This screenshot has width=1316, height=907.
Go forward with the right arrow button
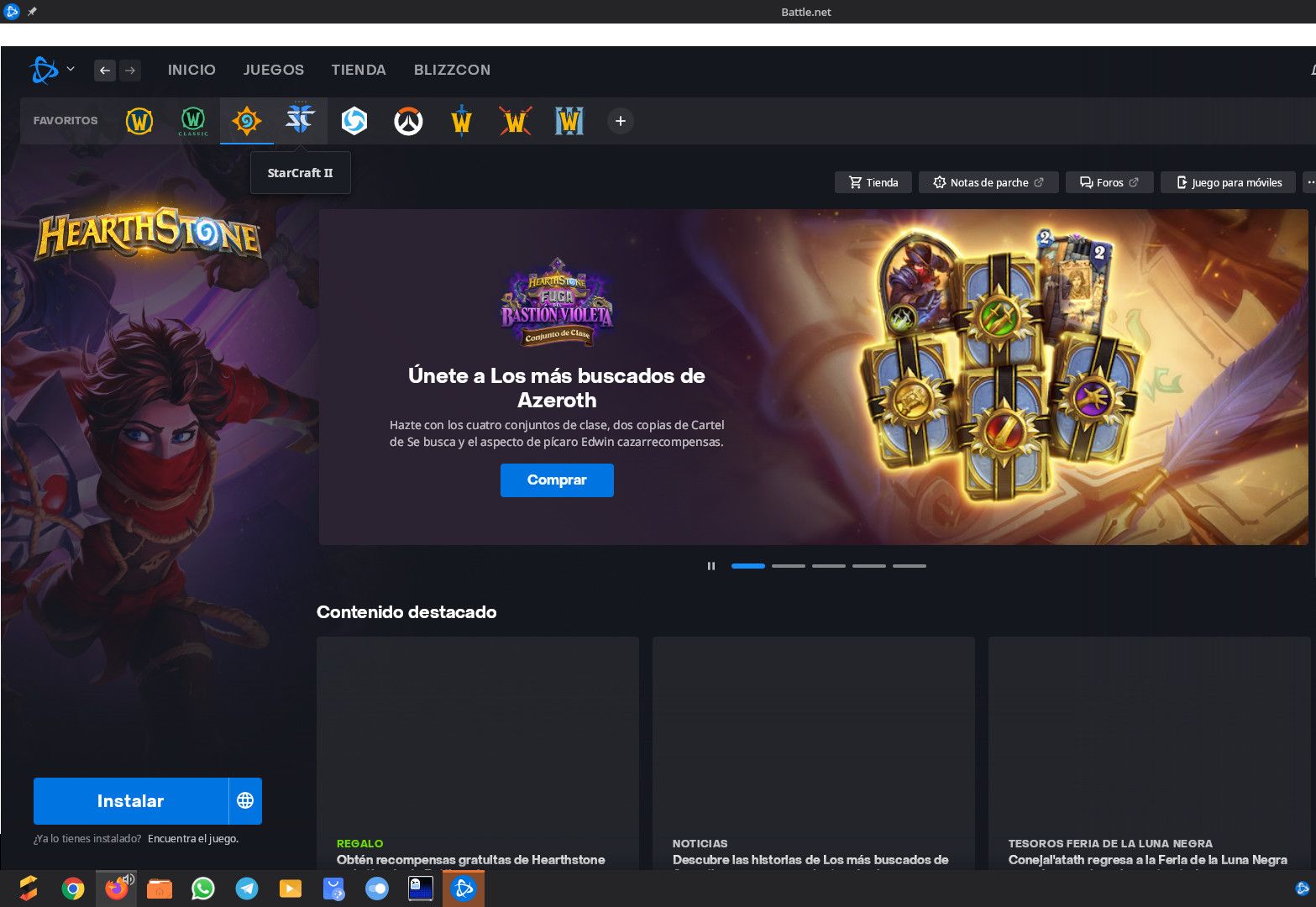click(x=130, y=71)
